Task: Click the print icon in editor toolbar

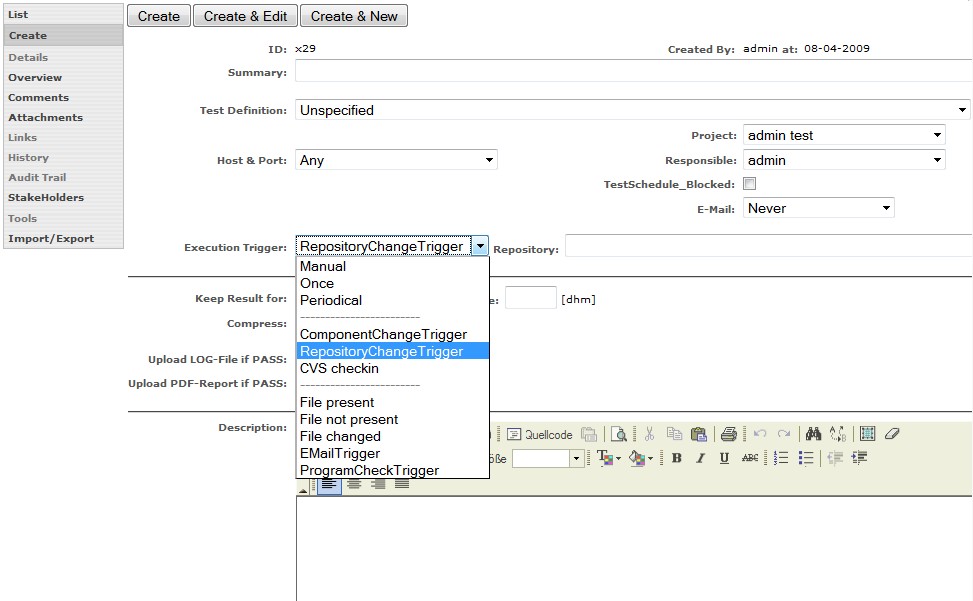Action: click(x=729, y=434)
